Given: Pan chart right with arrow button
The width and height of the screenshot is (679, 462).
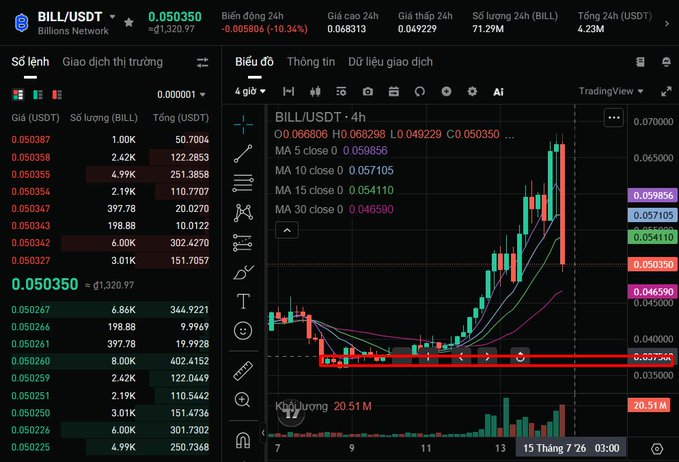Looking at the screenshot, I should tap(488, 357).
